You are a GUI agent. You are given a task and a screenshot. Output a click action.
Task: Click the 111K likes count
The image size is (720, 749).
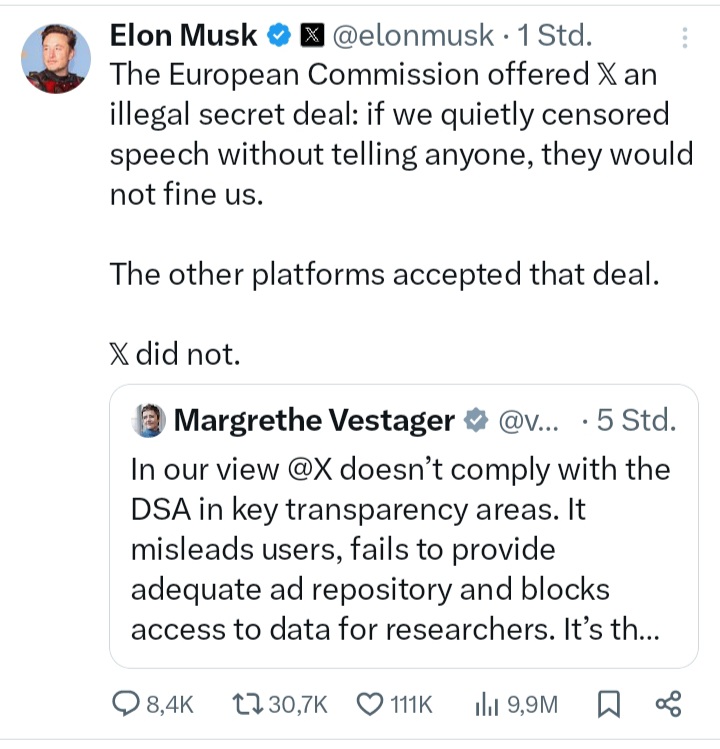point(410,705)
